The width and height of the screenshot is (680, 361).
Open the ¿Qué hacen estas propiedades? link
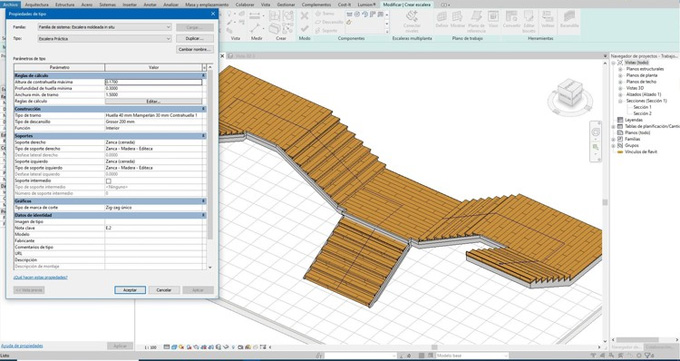(x=40, y=277)
